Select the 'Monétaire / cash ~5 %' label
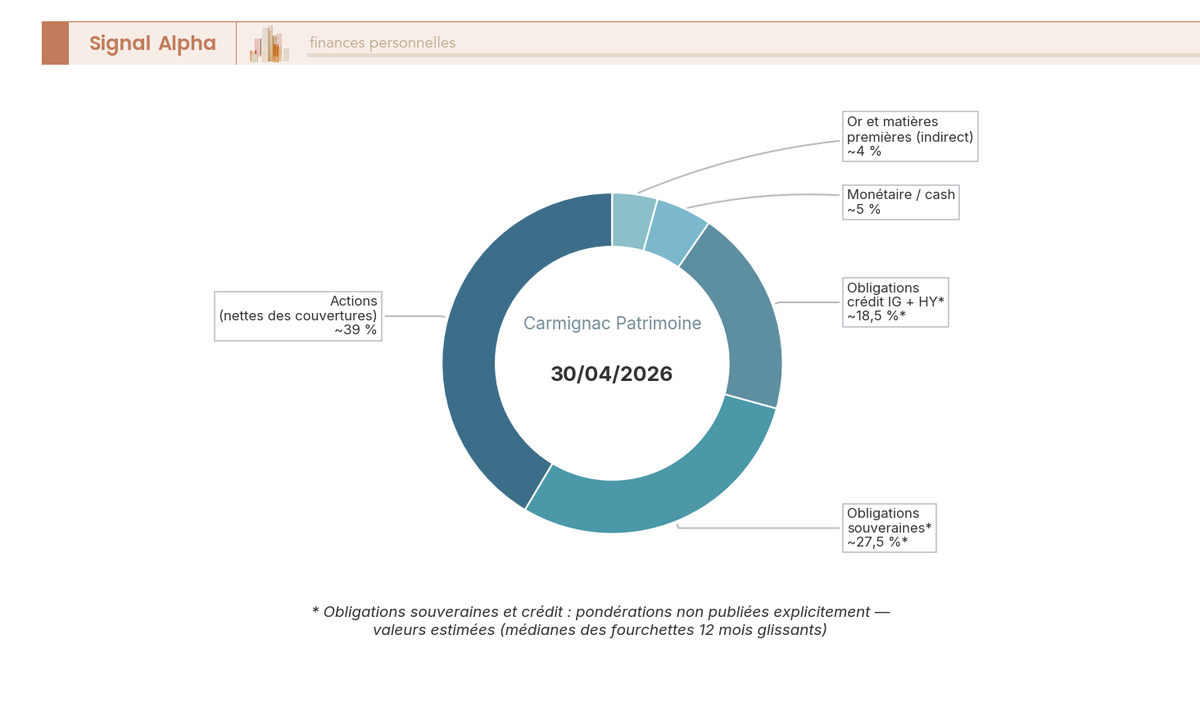Image resolution: width=1200 pixels, height=721 pixels. coord(901,202)
